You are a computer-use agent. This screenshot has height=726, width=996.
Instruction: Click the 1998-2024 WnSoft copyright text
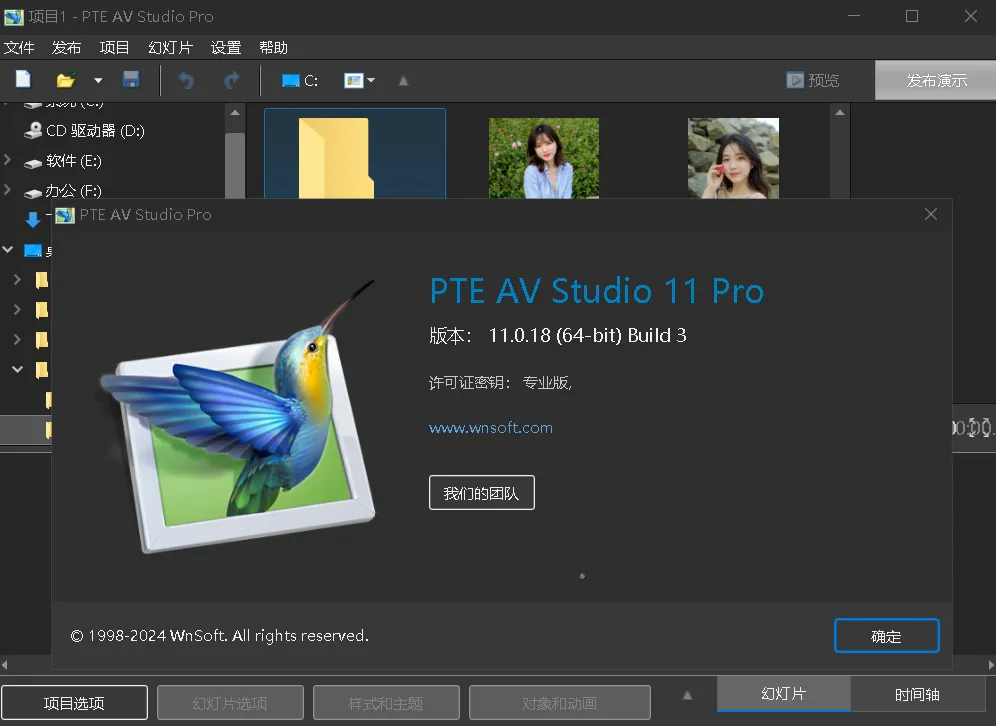(x=219, y=636)
